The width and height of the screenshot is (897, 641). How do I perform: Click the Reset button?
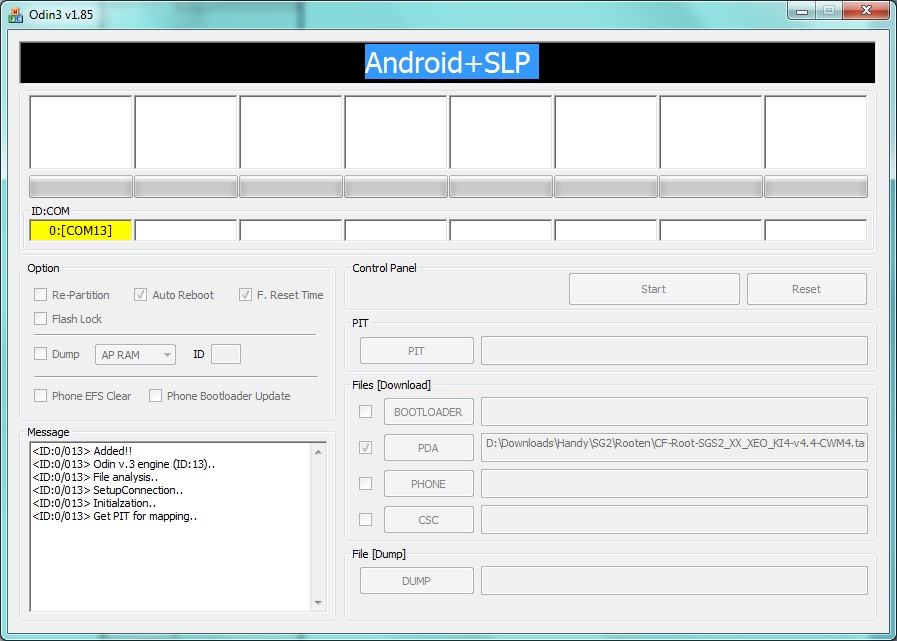[807, 289]
